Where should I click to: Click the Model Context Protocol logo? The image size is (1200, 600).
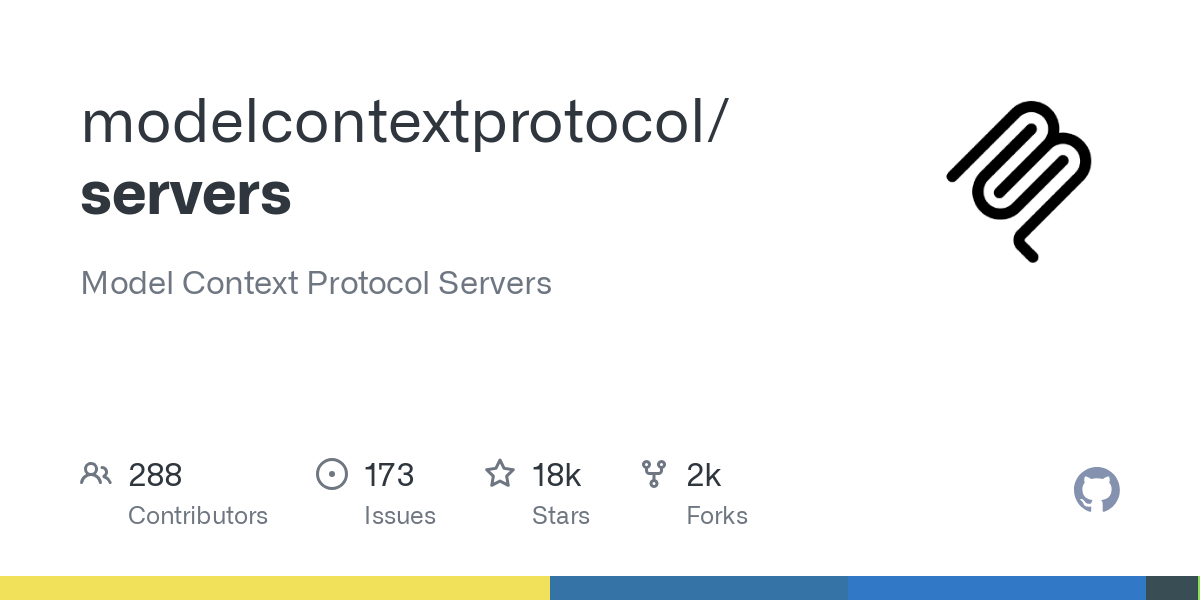1019,180
